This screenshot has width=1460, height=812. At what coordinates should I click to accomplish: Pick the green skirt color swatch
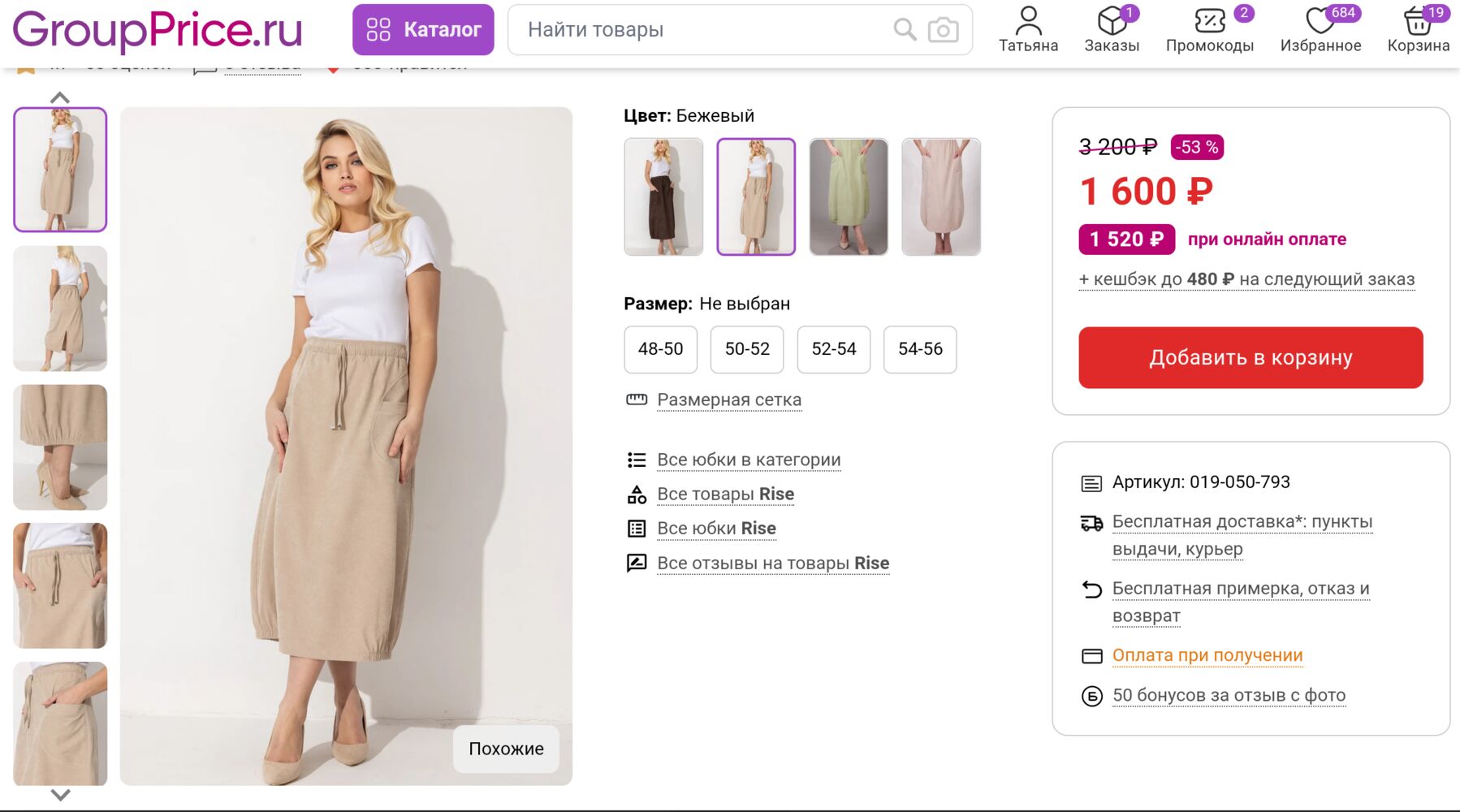(x=849, y=197)
